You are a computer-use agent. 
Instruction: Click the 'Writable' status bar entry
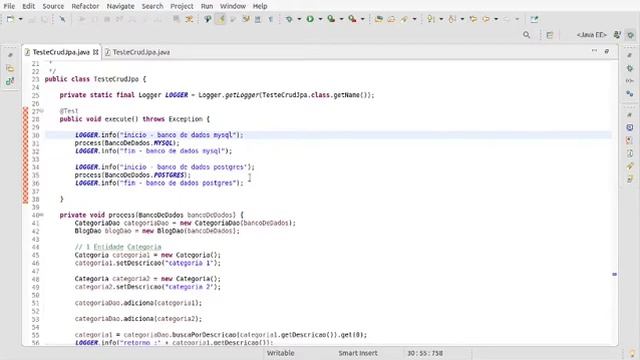pyautogui.click(x=280, y=353)
